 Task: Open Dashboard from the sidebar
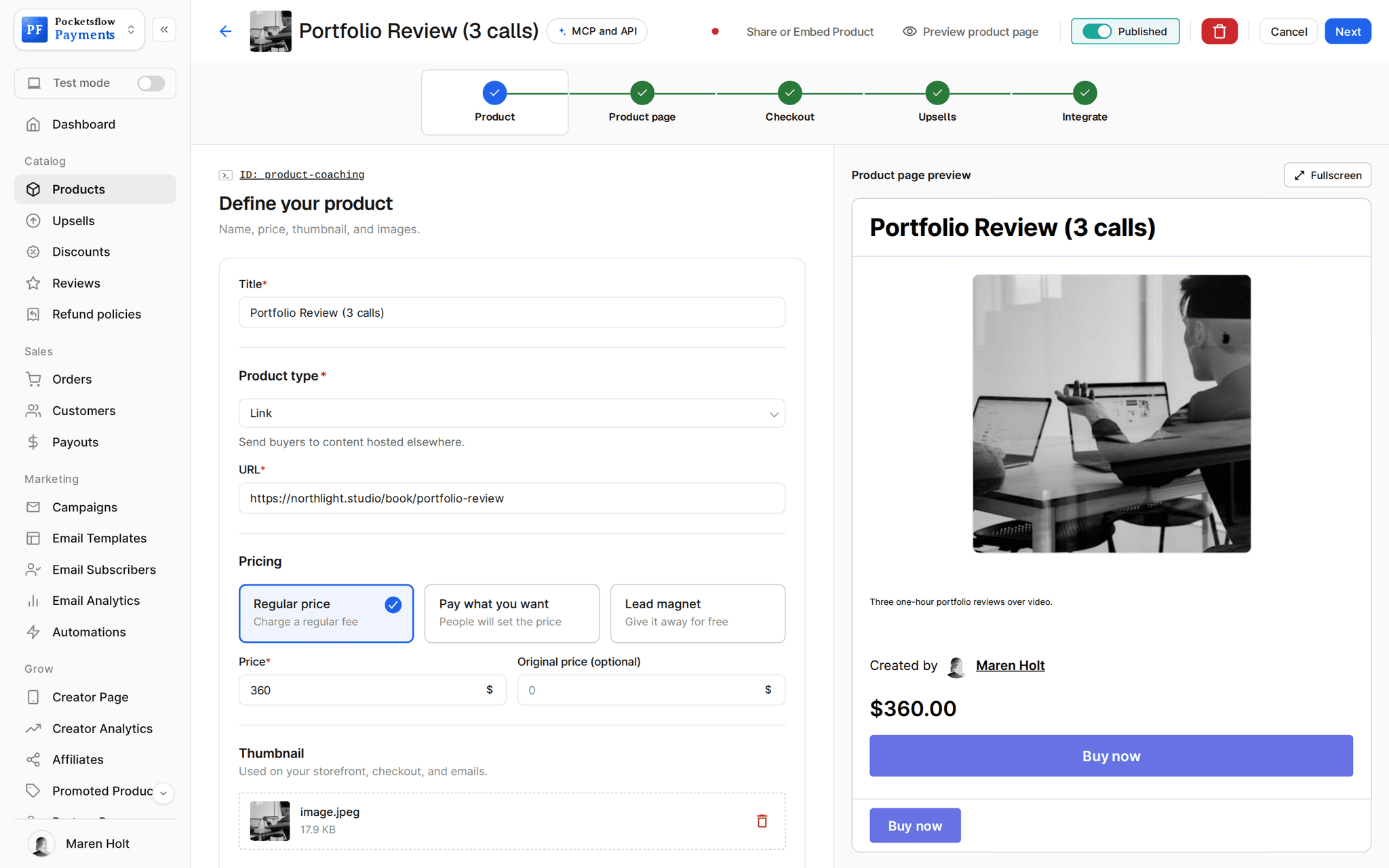coord(95,124)
